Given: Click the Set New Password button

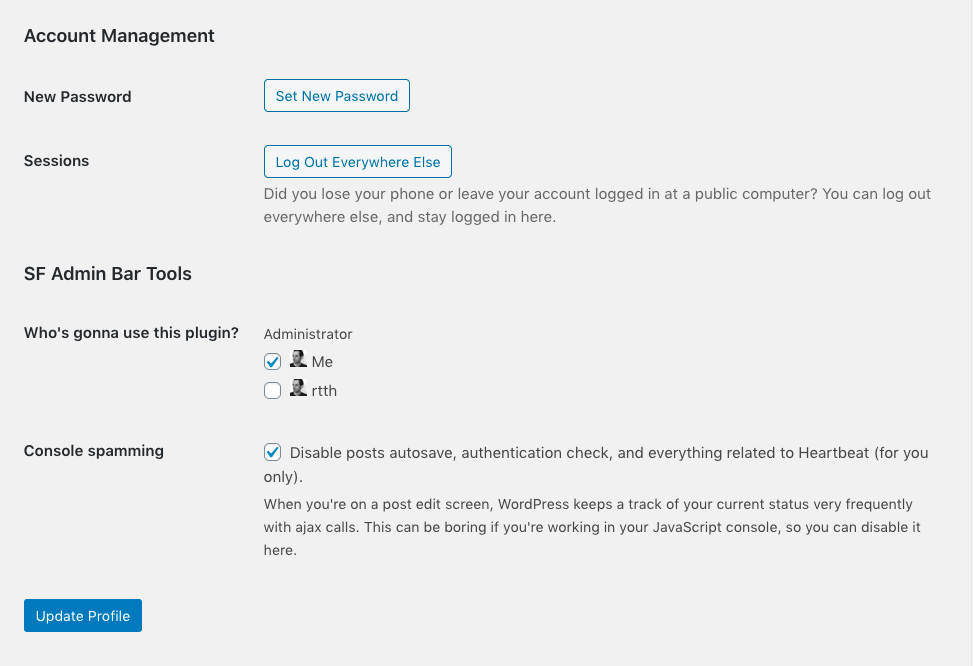Looking at the screenshot, I should (x=336, y=96).
